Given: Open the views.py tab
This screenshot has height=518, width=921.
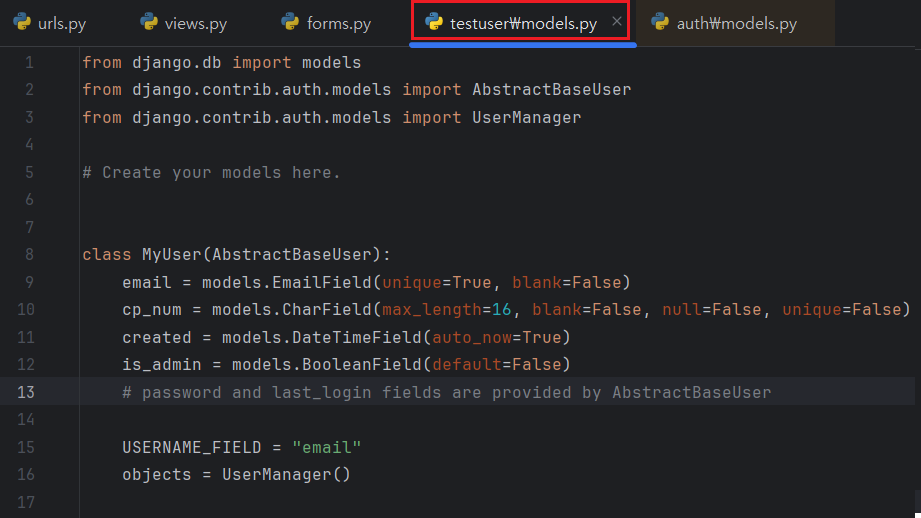Looking at the screenshot, I should 195,23.
